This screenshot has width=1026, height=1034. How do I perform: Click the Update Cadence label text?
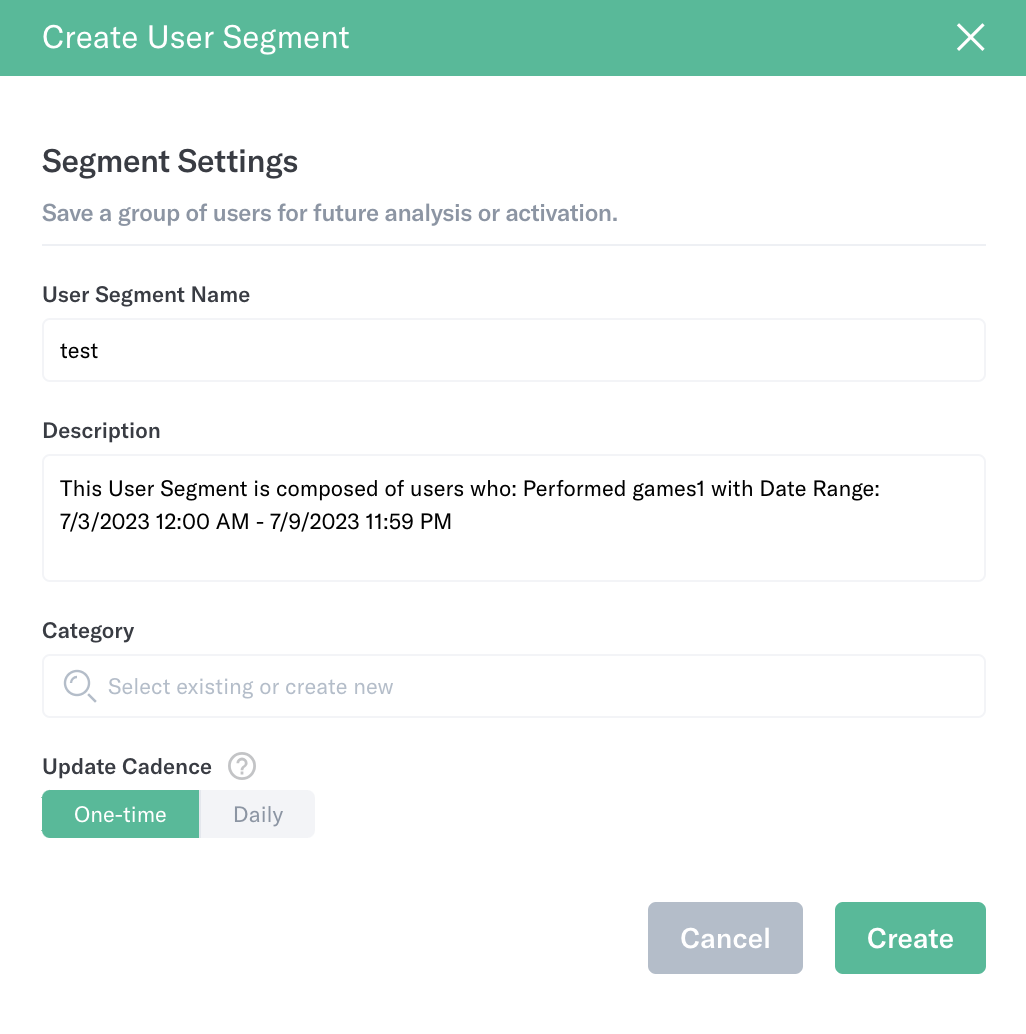coord(127,767)
